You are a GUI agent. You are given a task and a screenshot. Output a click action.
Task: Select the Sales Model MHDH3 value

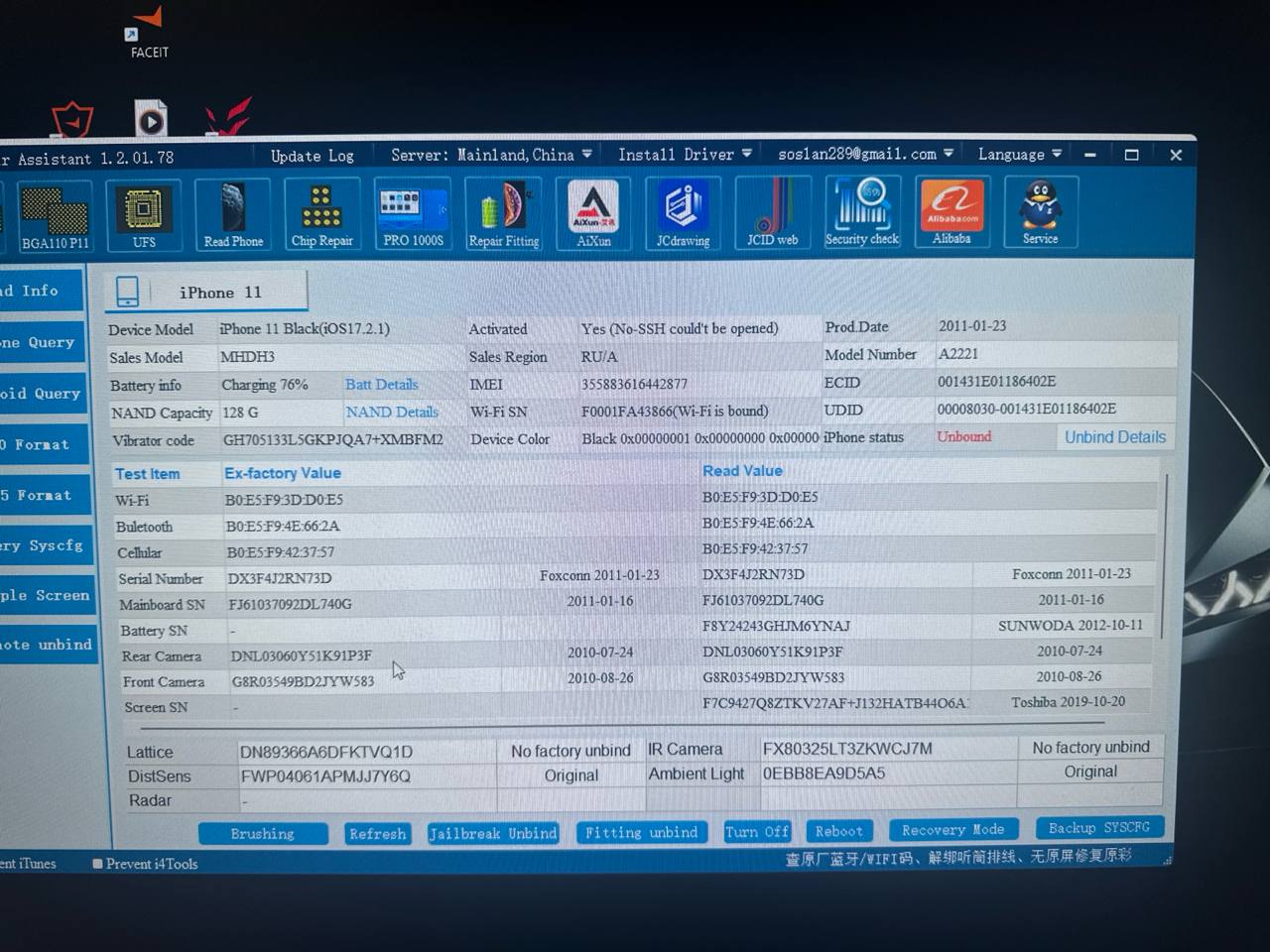[247, 356]
